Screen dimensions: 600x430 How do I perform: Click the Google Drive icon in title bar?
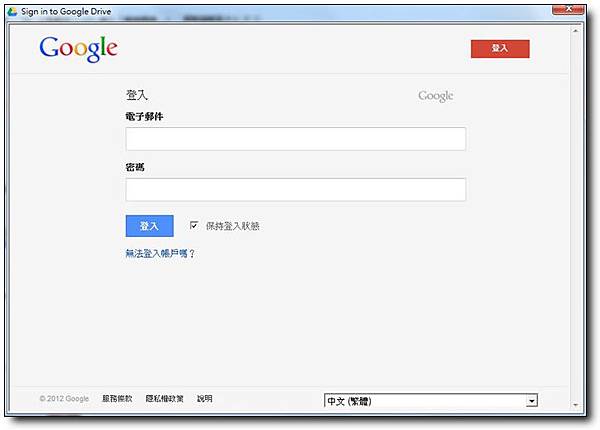12,11
